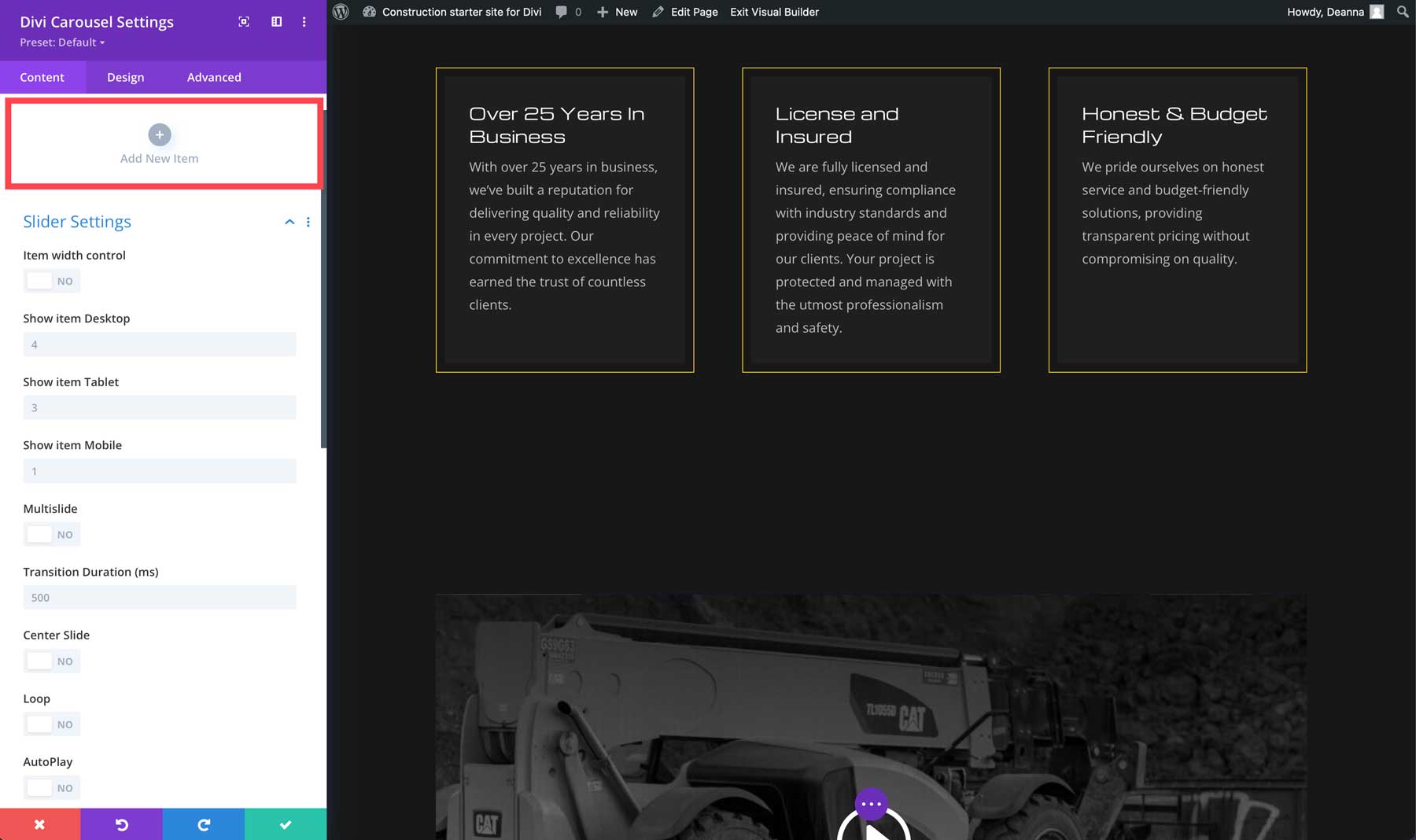Open Slider Settings three-dot options
This screenshot has height=840, width=1416.
coord(308,222)
